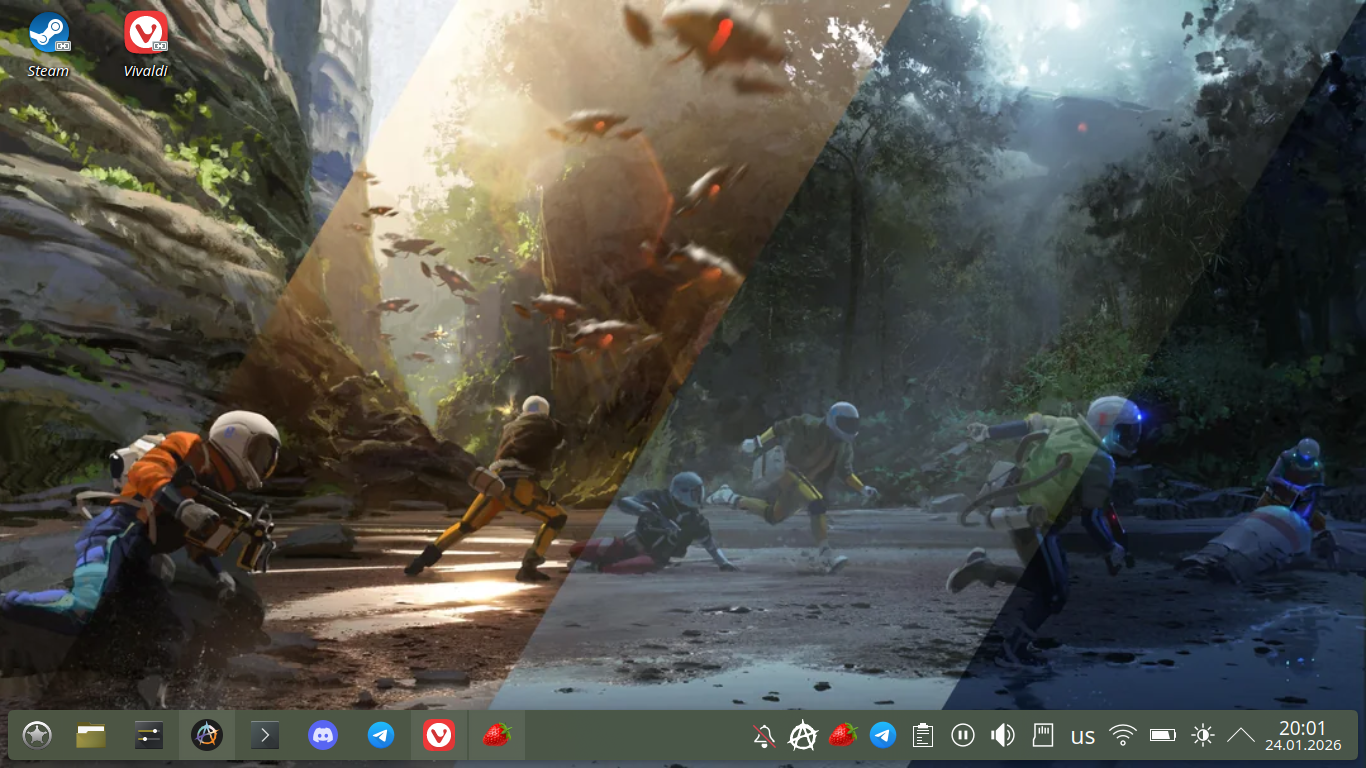Open the file manager folder in the taskbar
Screen dimensions: 1366x768
coord(91,736)
